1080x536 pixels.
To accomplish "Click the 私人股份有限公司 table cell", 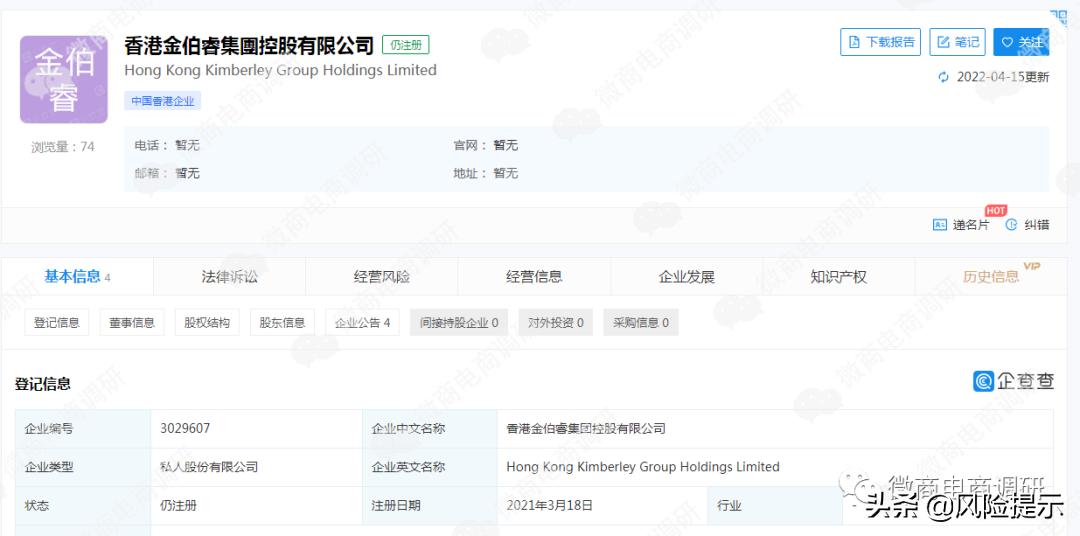I will (x=256, y=467).
